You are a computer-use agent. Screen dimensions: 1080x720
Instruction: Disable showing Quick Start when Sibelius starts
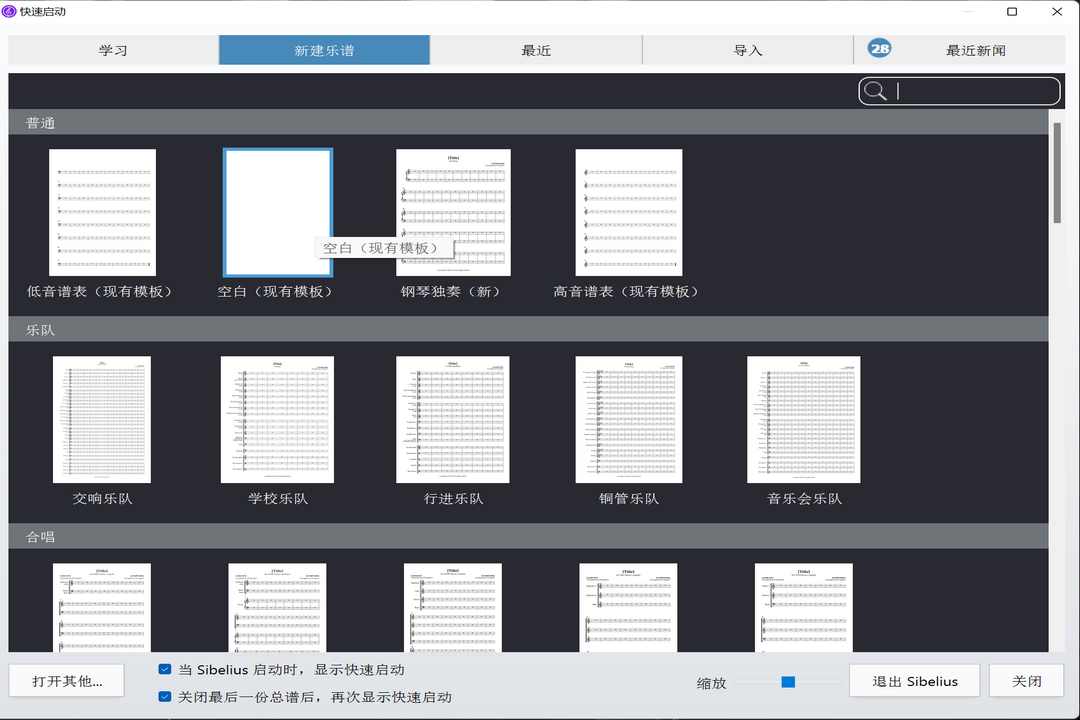click(x=165, y=670)
